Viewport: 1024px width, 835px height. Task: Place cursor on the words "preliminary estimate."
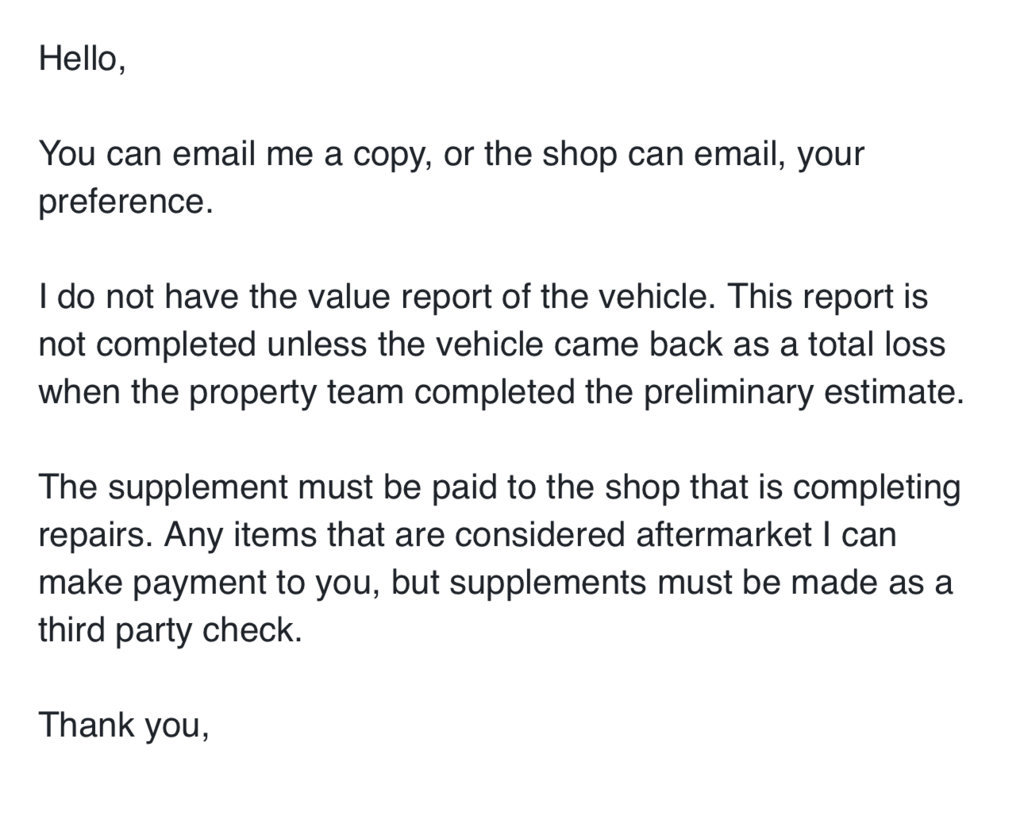pos(804,392)
